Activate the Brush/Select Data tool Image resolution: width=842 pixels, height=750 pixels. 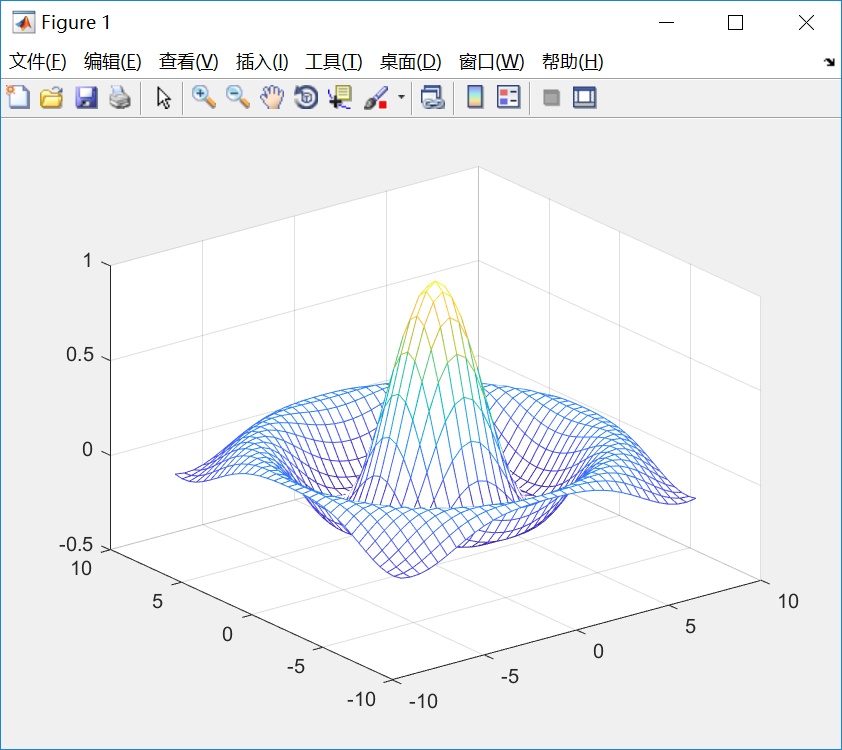[x=378, y=97]
